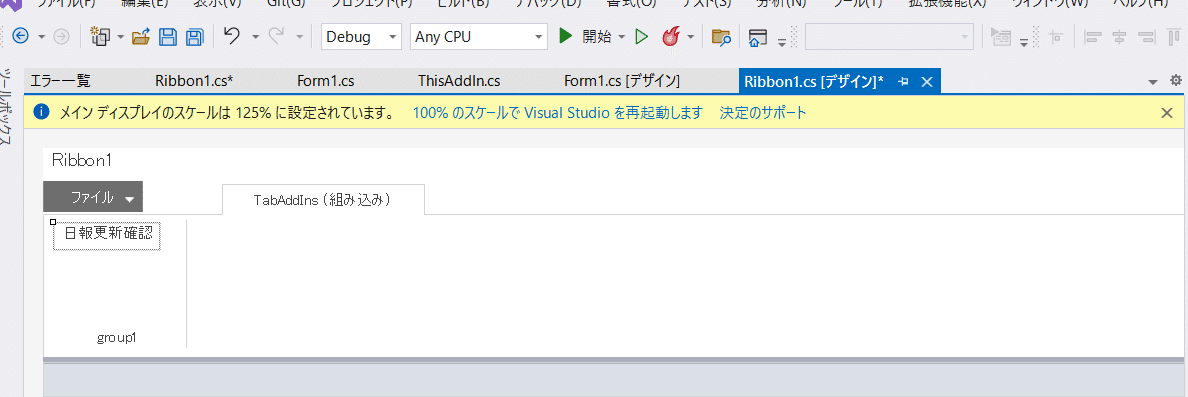1188x397 pixels.
Task: Click the window with home icon
Action: (x=758, y=37)
